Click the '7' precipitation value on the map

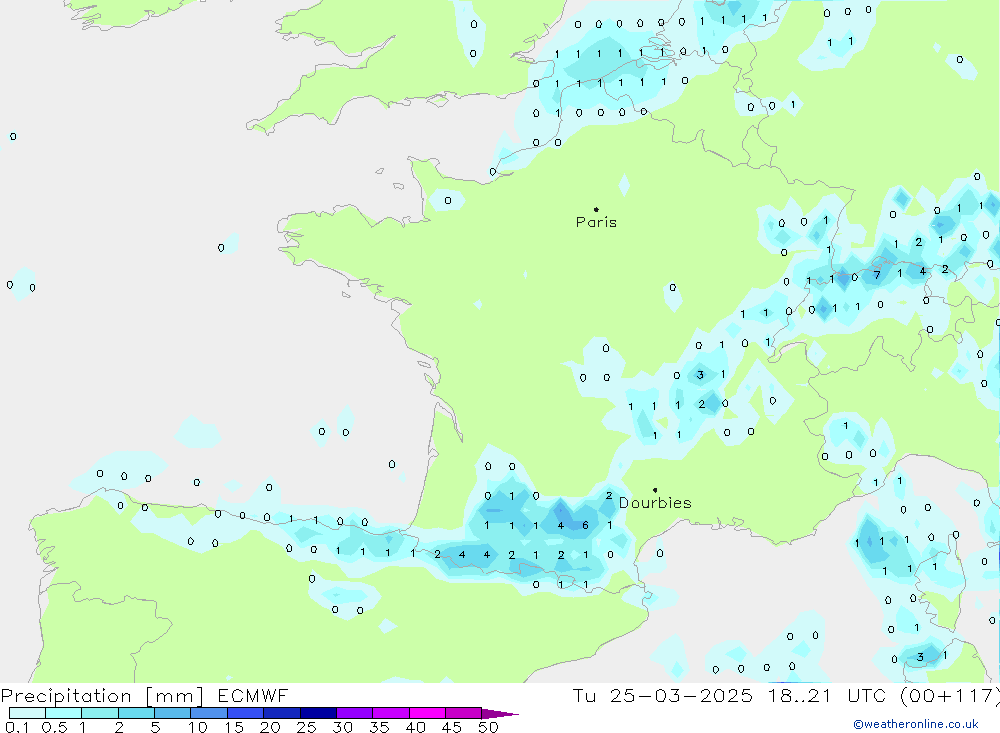point(877,275)
